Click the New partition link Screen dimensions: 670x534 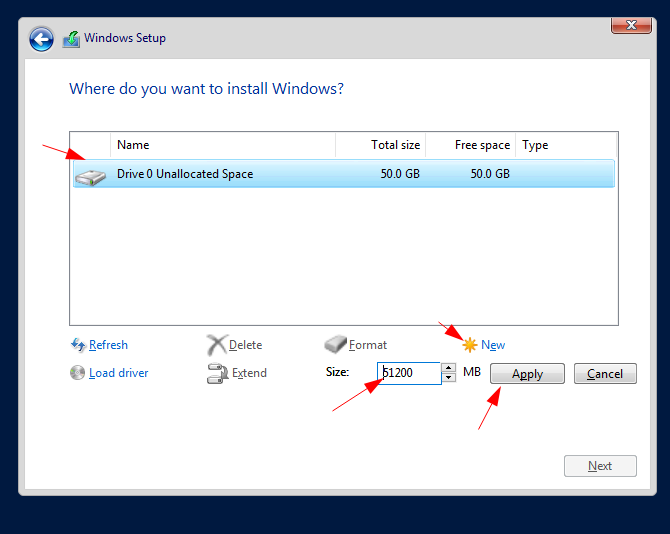click(493, 345)
